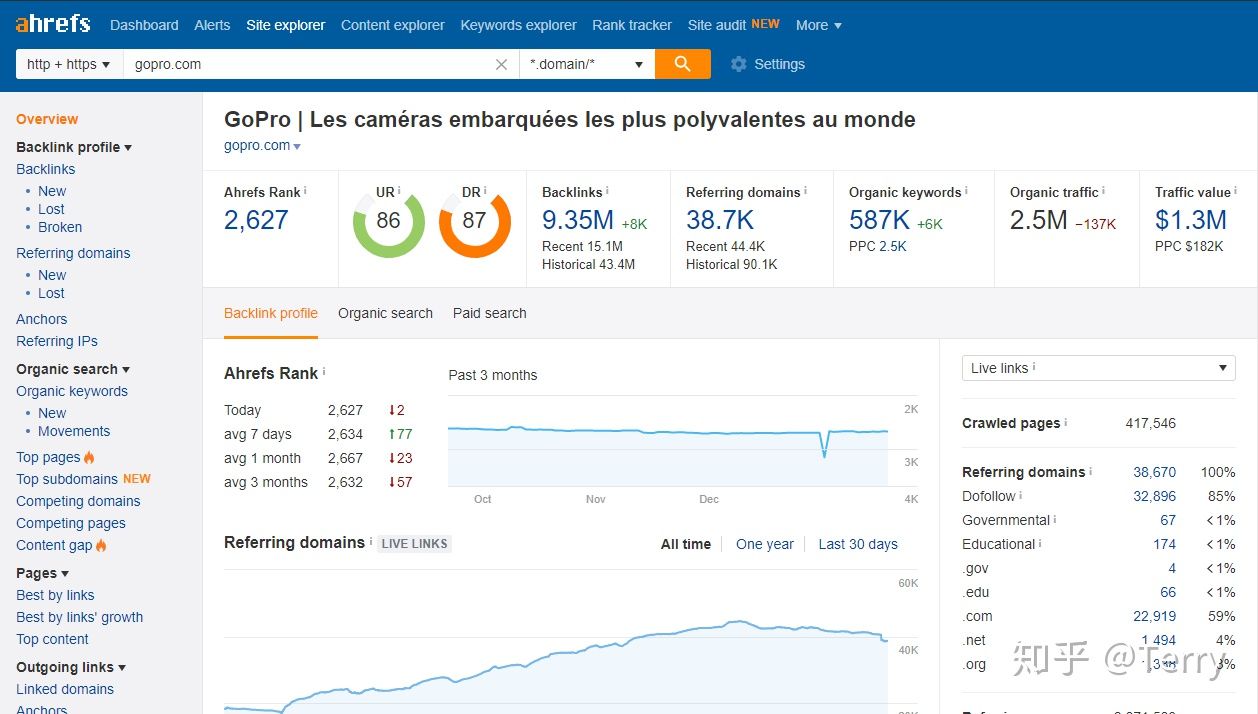Open Movements in the sidebar
1258x714 pixels.
click(74, 431)
